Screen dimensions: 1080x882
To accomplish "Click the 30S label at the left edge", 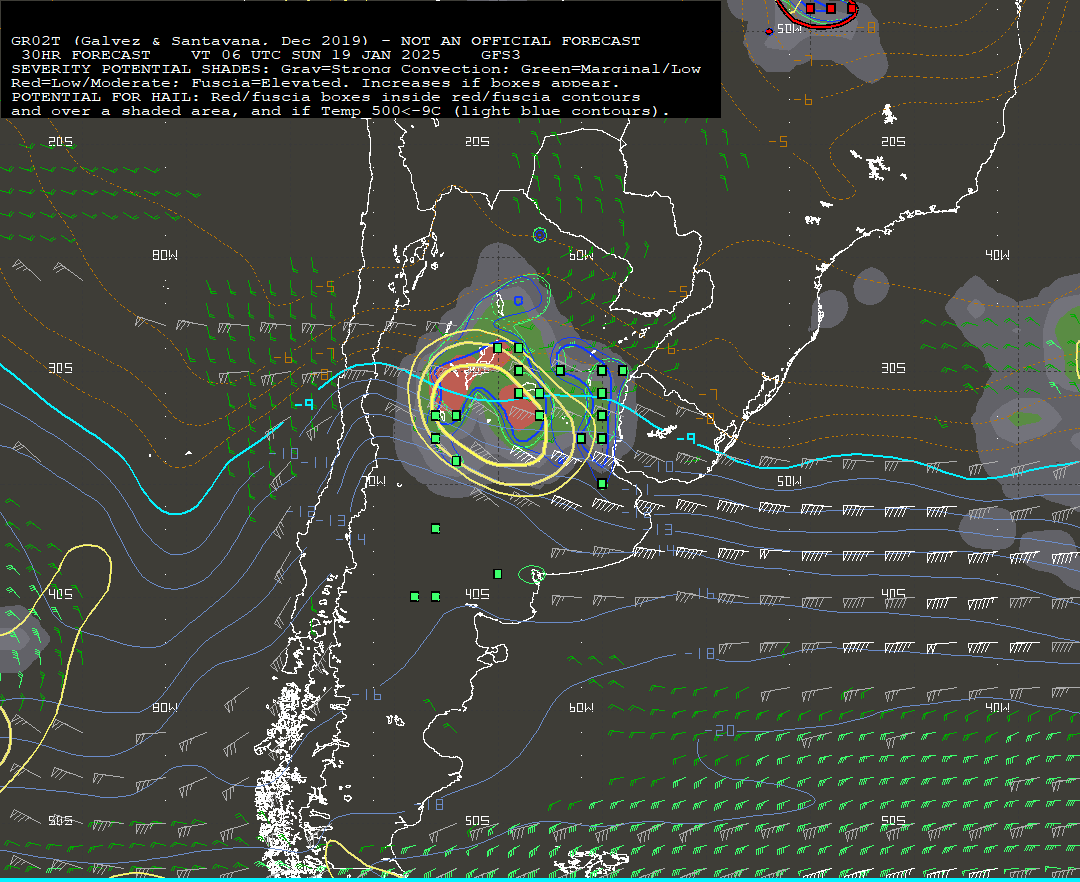I will click(x=61, y=368).
